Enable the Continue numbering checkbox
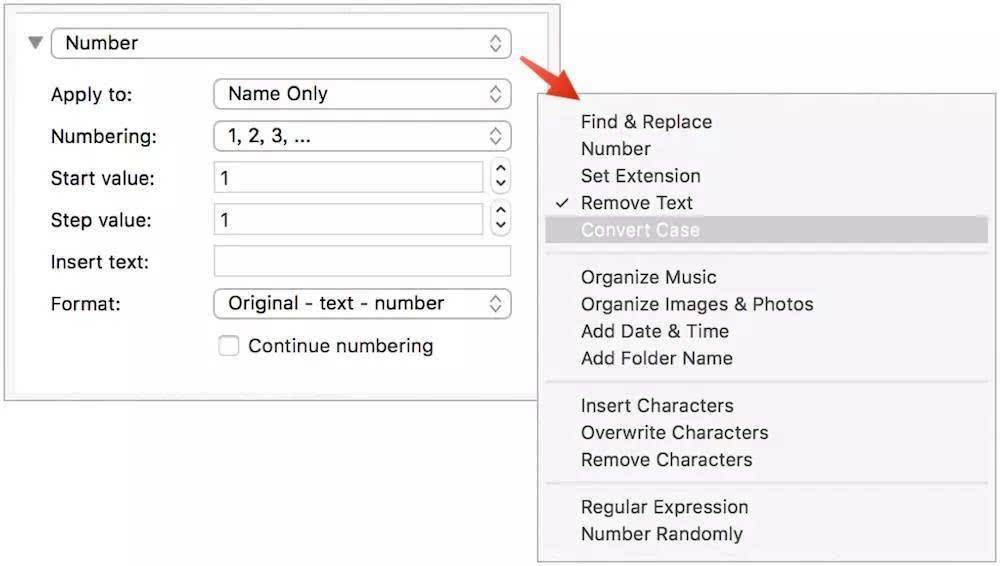This screenshot has height=566, width=1000. [x=228, y=346]
